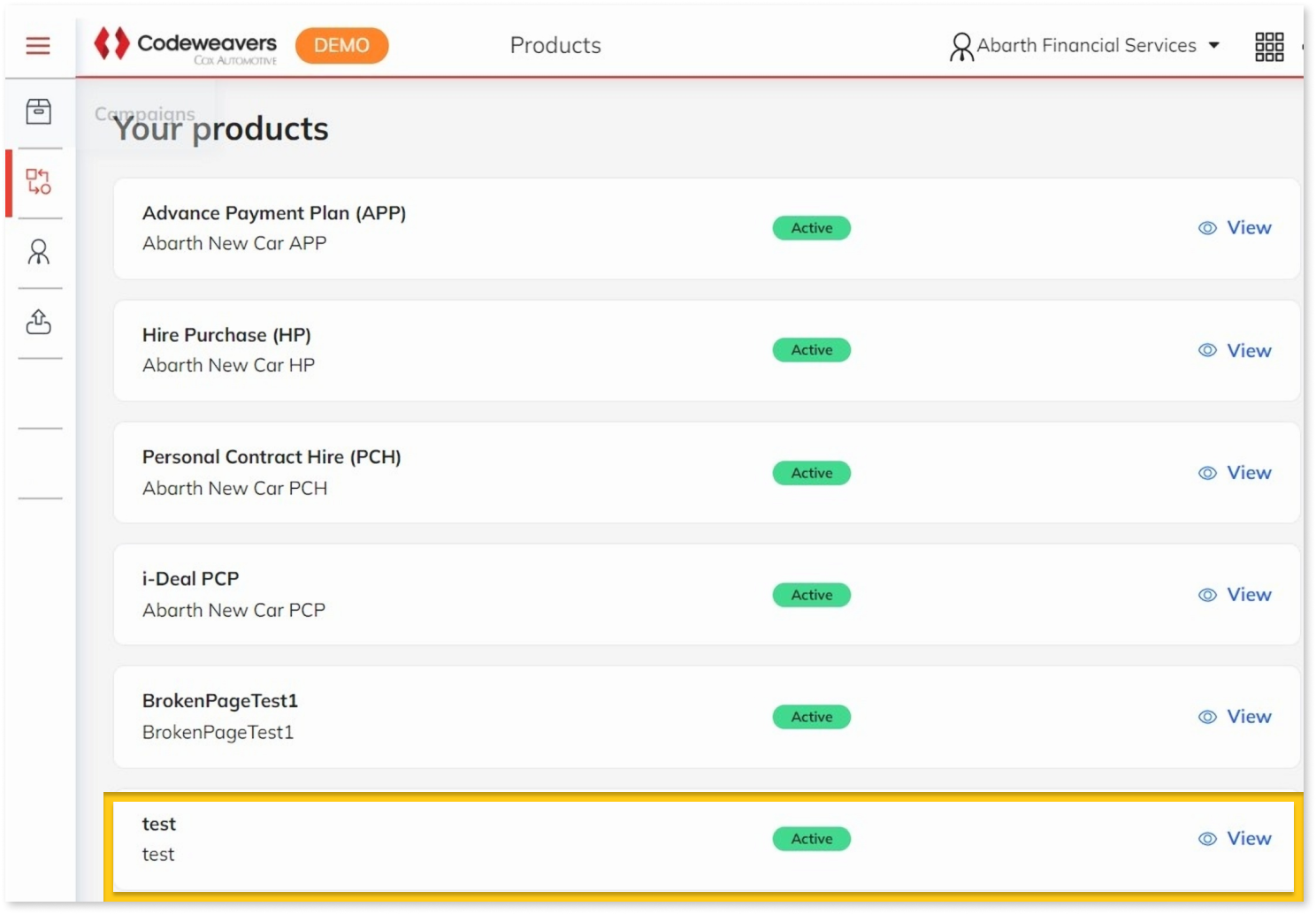Click eye icon for test product
This screenshot has height=914, width=1316.
pyautogui.click(x=1207, y=839)
